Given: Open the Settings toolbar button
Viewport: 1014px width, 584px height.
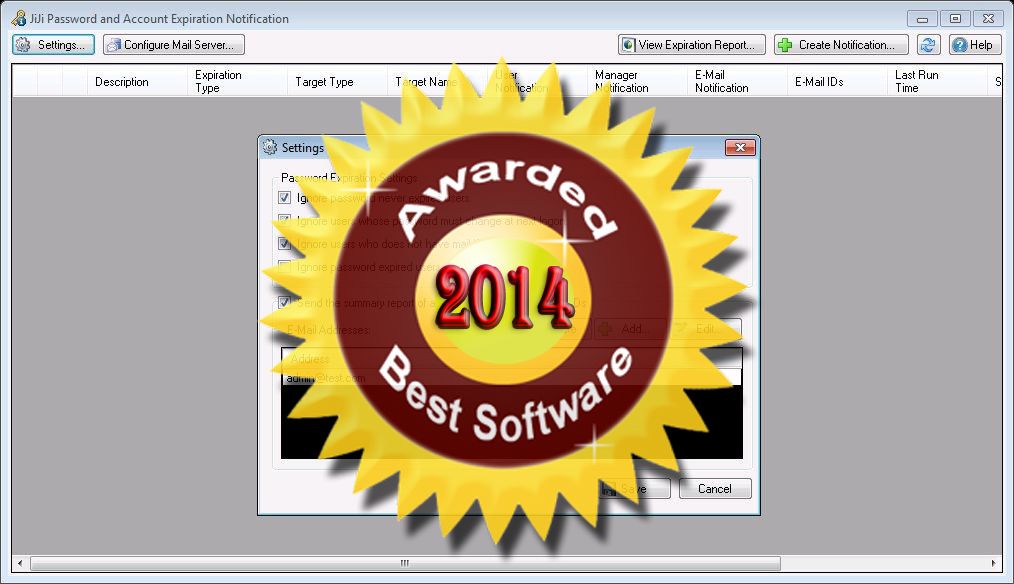Looking at the screenshot, I should point(53,45).
